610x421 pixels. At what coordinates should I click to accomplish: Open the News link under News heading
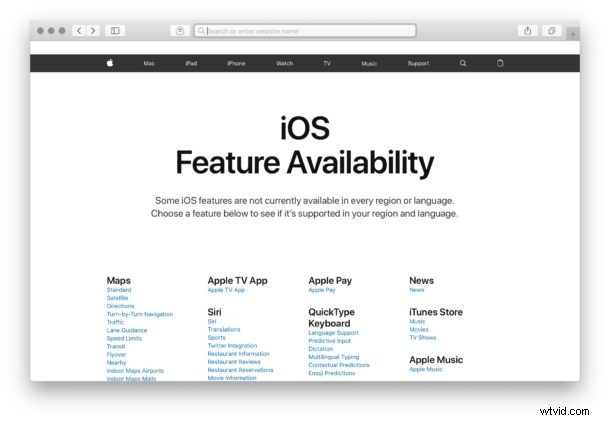(417, 290)
